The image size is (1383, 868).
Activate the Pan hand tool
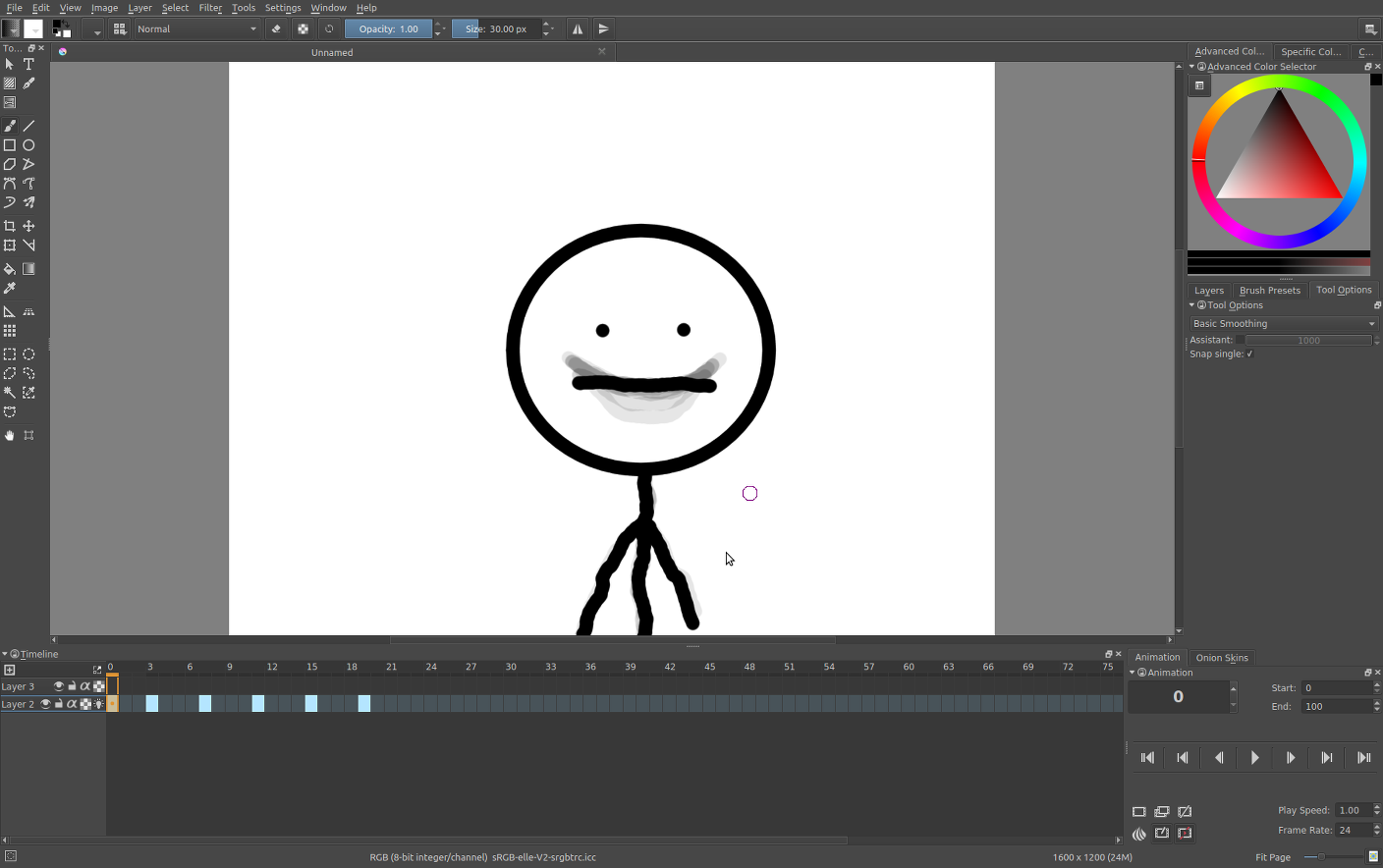[10, 435]
